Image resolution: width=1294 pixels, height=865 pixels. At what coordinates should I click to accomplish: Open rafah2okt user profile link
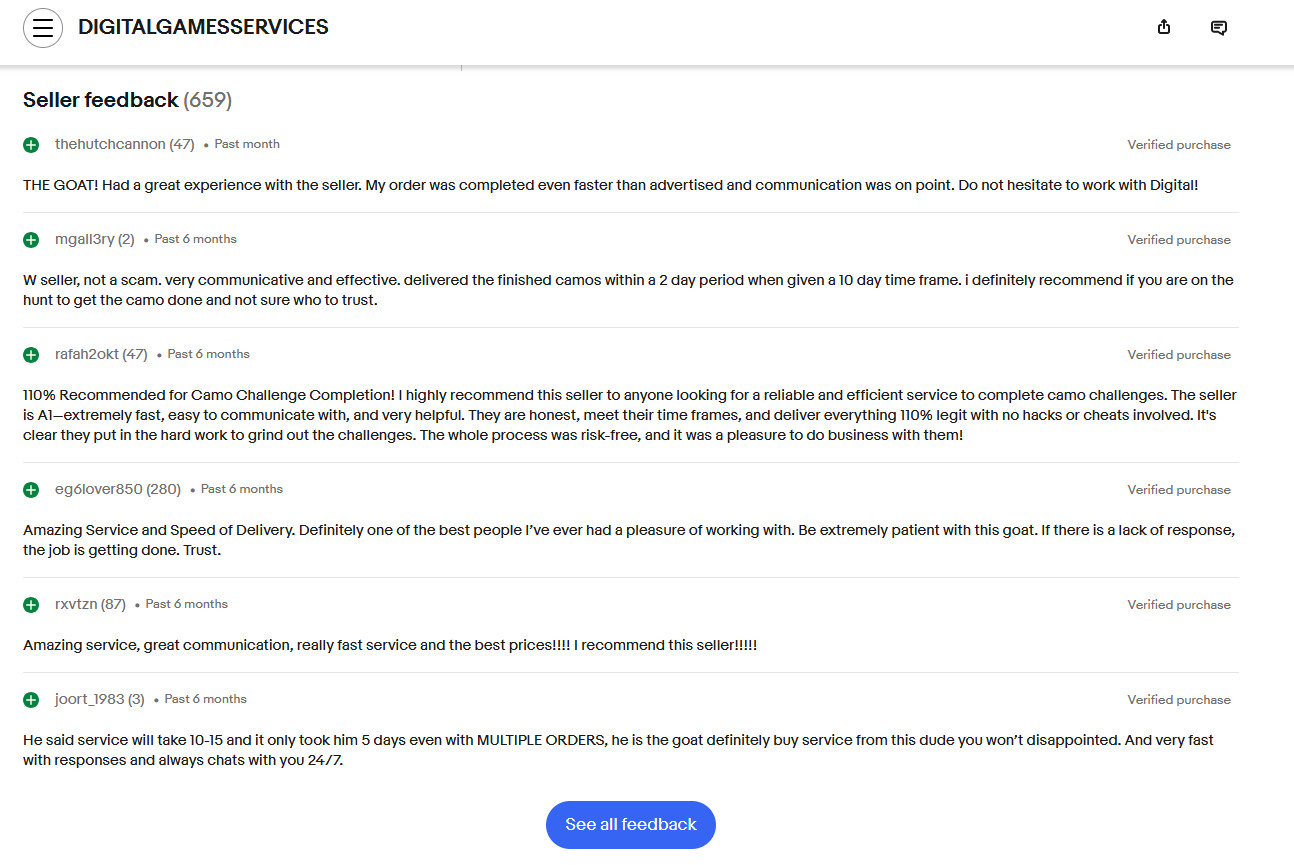tap(87, 354)
